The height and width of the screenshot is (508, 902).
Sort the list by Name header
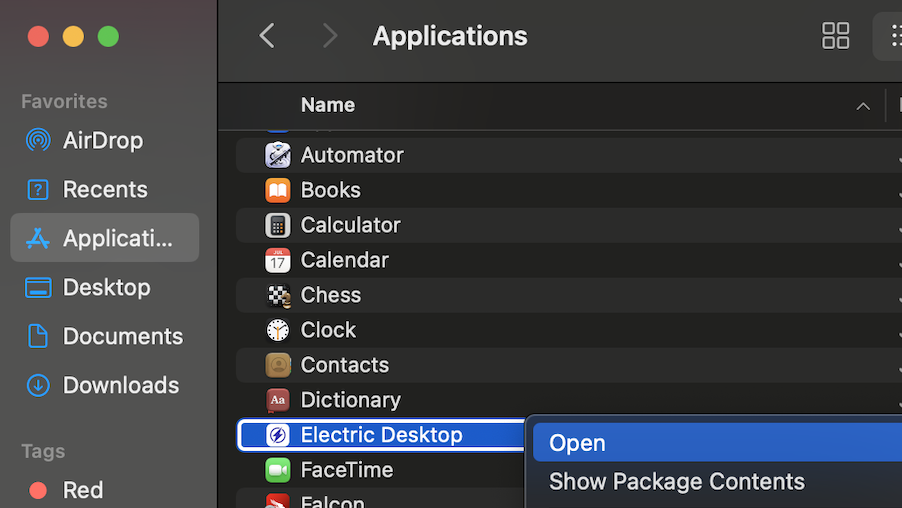click(328, 105)
